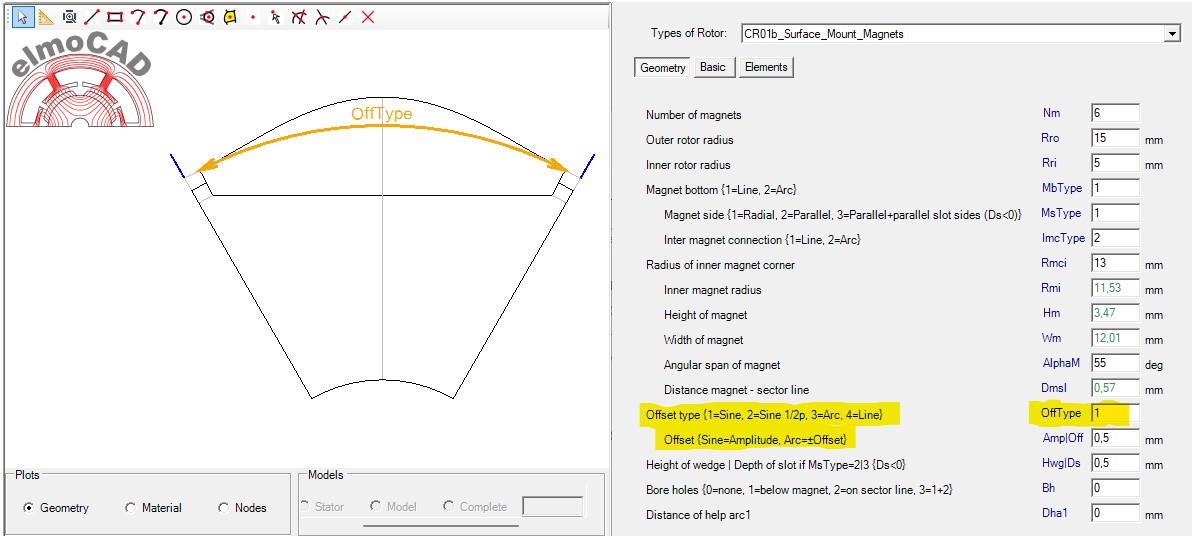Select the Material plot radio button
The width and height of the screenshot is (1192, 536).
point(131,508)
